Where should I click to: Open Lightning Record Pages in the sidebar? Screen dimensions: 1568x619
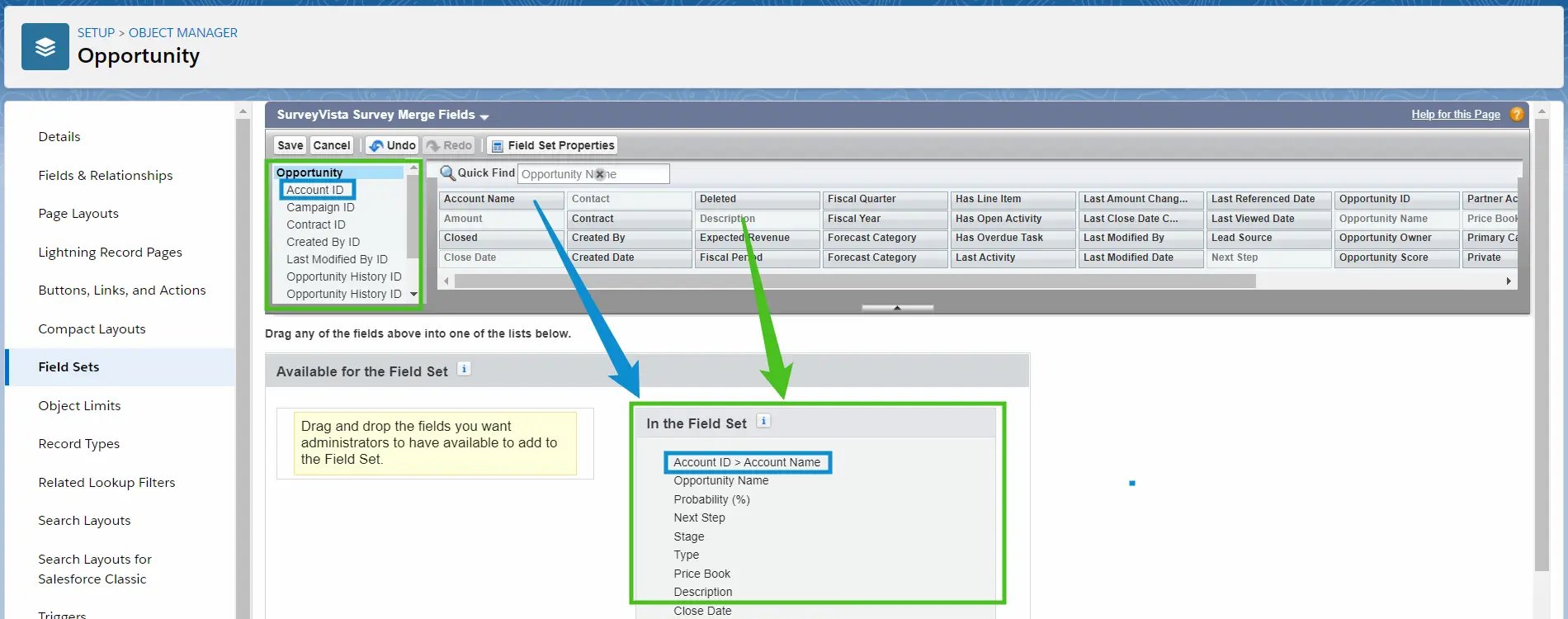pyautogui.click(x=110, y=252)
